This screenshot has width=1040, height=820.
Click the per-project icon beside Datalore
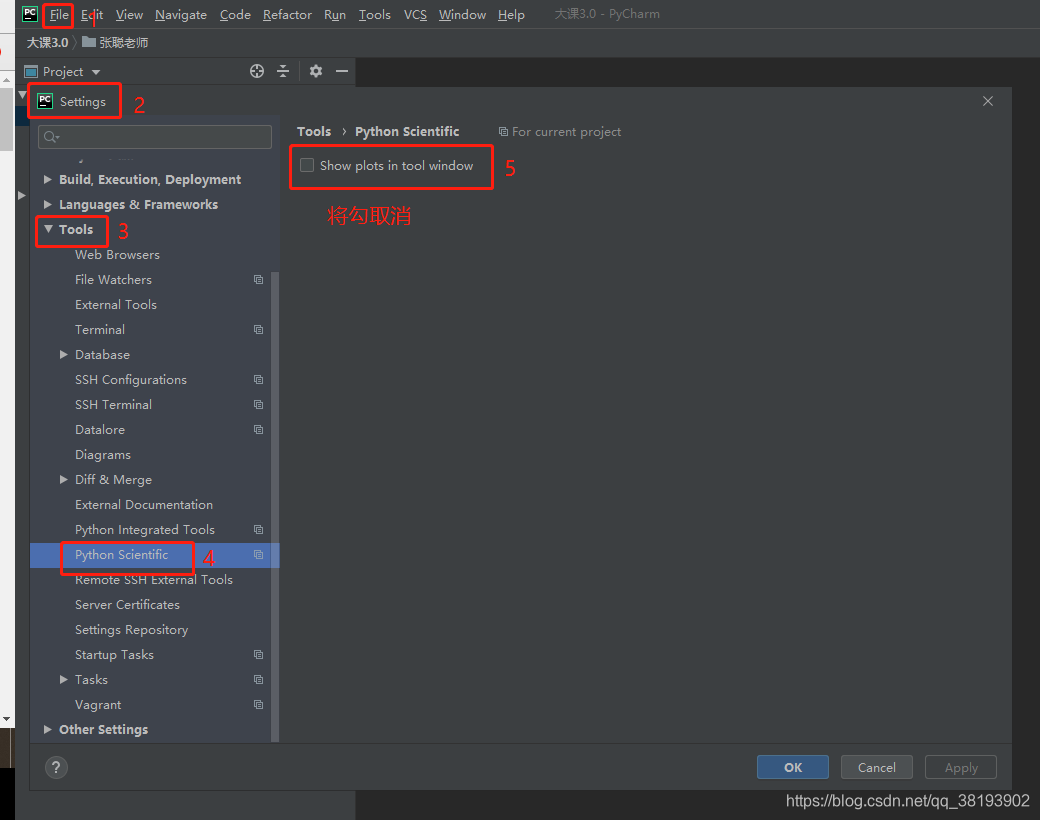[x=259, y=430]
